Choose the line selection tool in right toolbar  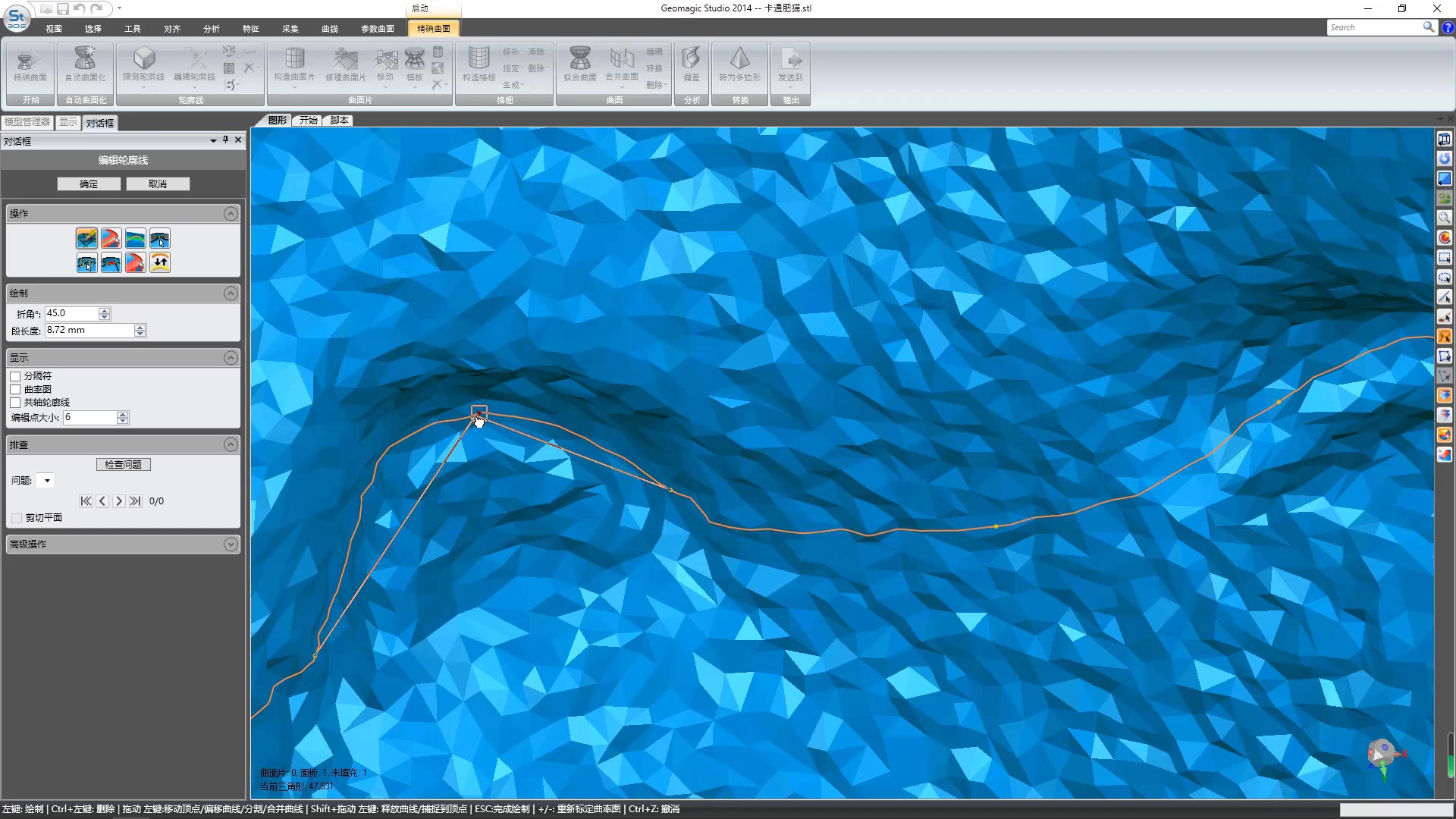1445,297
